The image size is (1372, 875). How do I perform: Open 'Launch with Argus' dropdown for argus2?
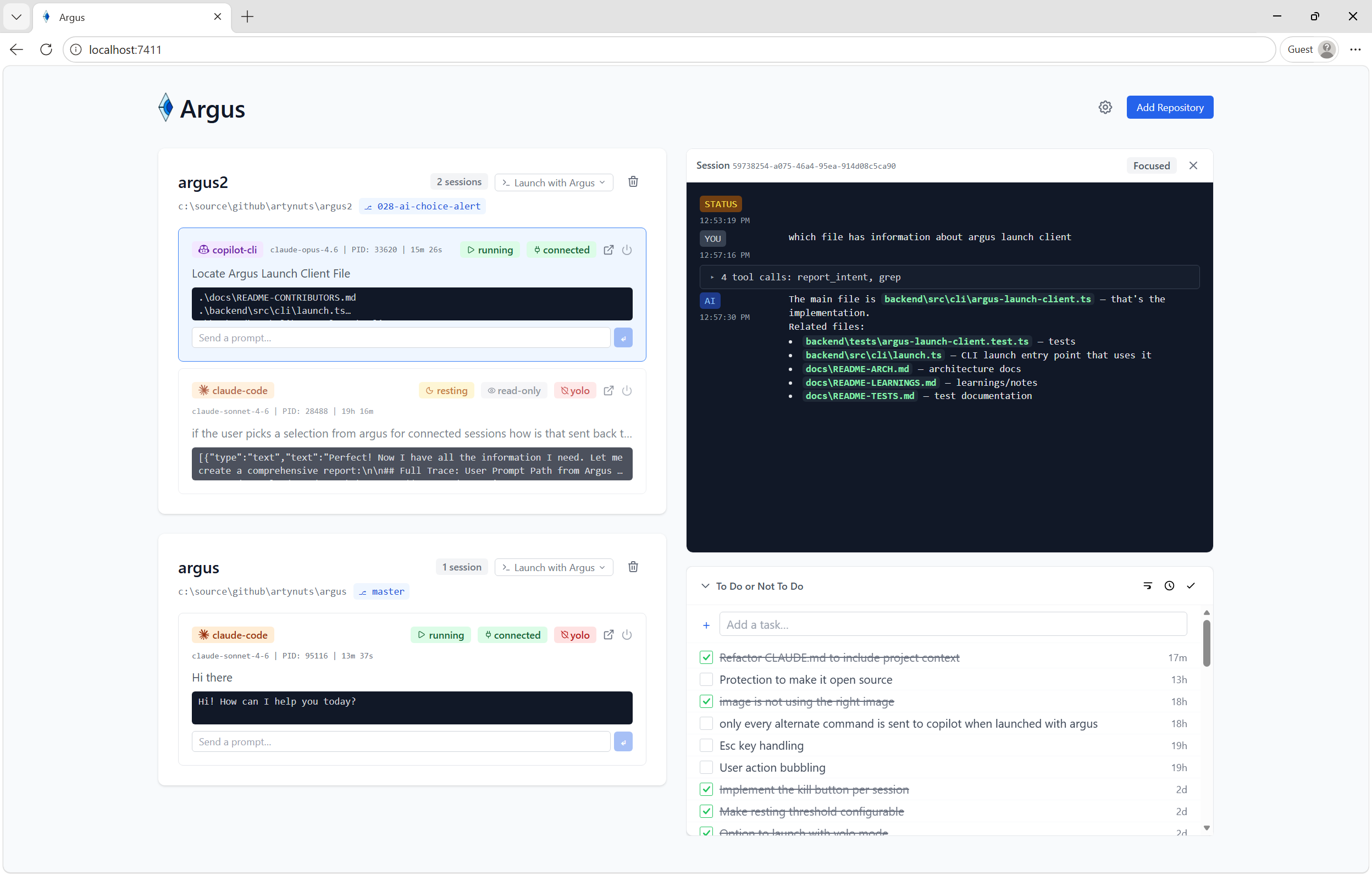[553, 182]
